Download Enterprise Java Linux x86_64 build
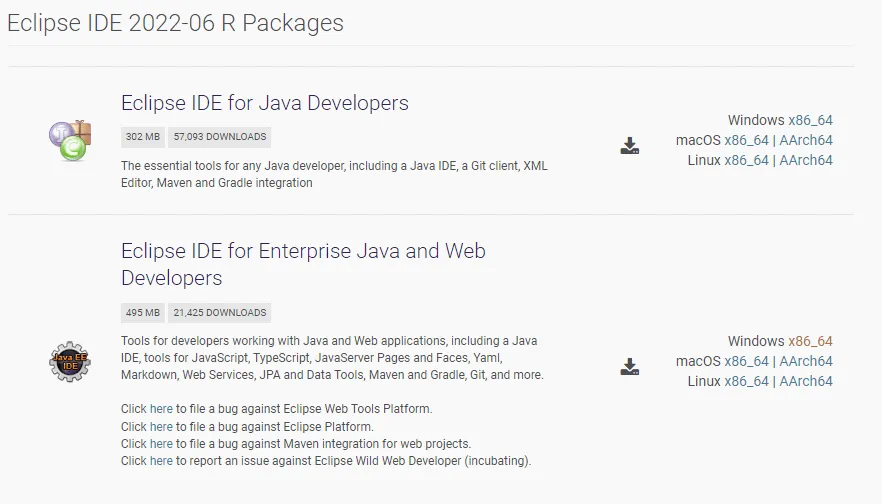 746,381
